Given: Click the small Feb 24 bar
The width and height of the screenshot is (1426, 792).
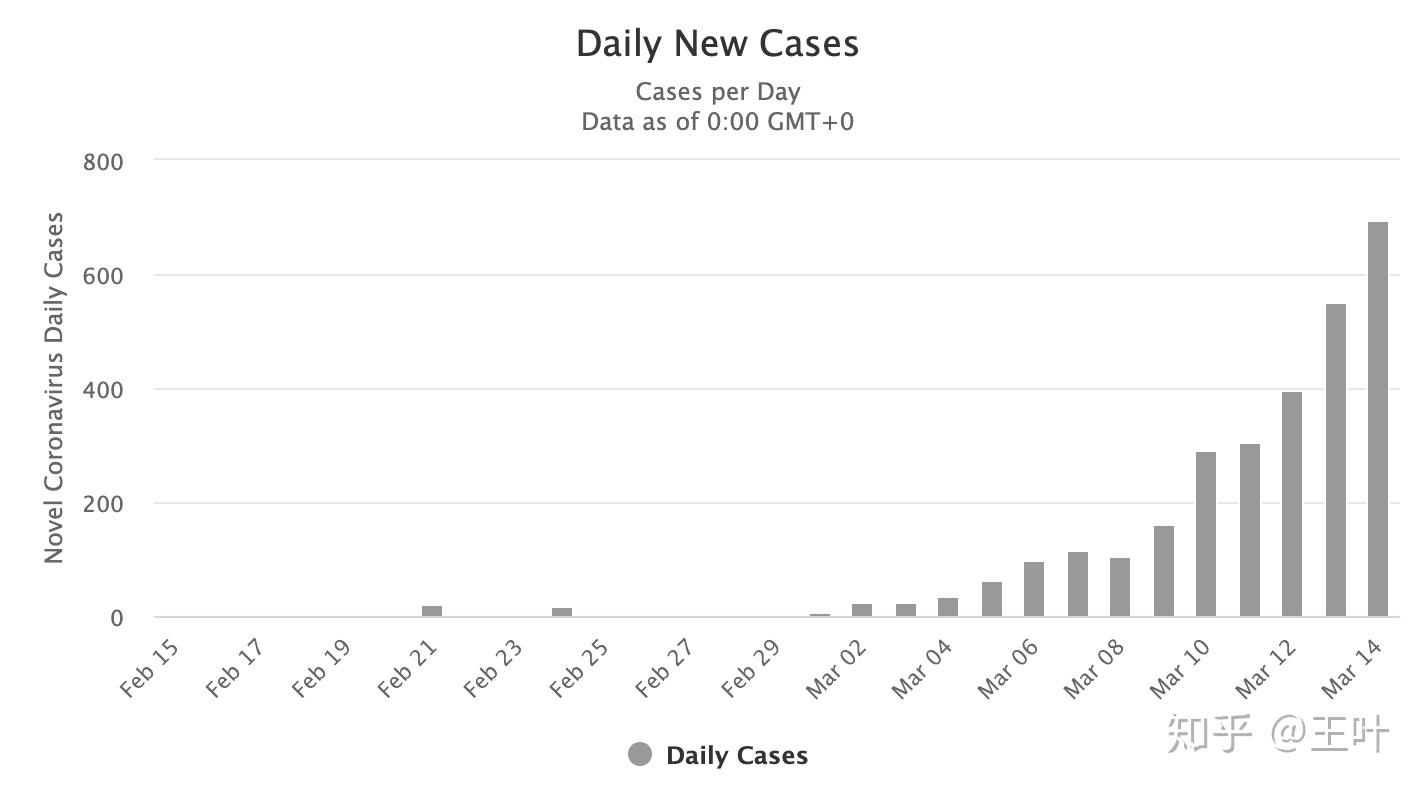Looking at the screenshot, I should pos(562,612).
